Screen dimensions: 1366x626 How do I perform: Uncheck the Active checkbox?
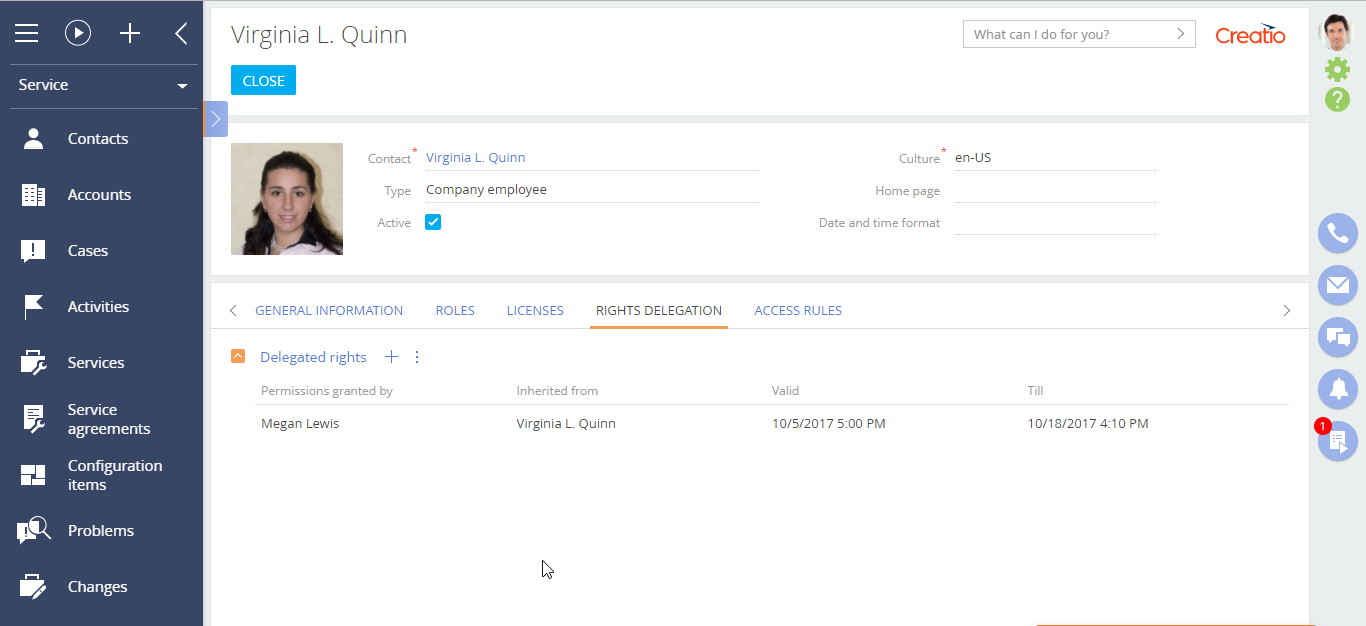coord(433,222)
